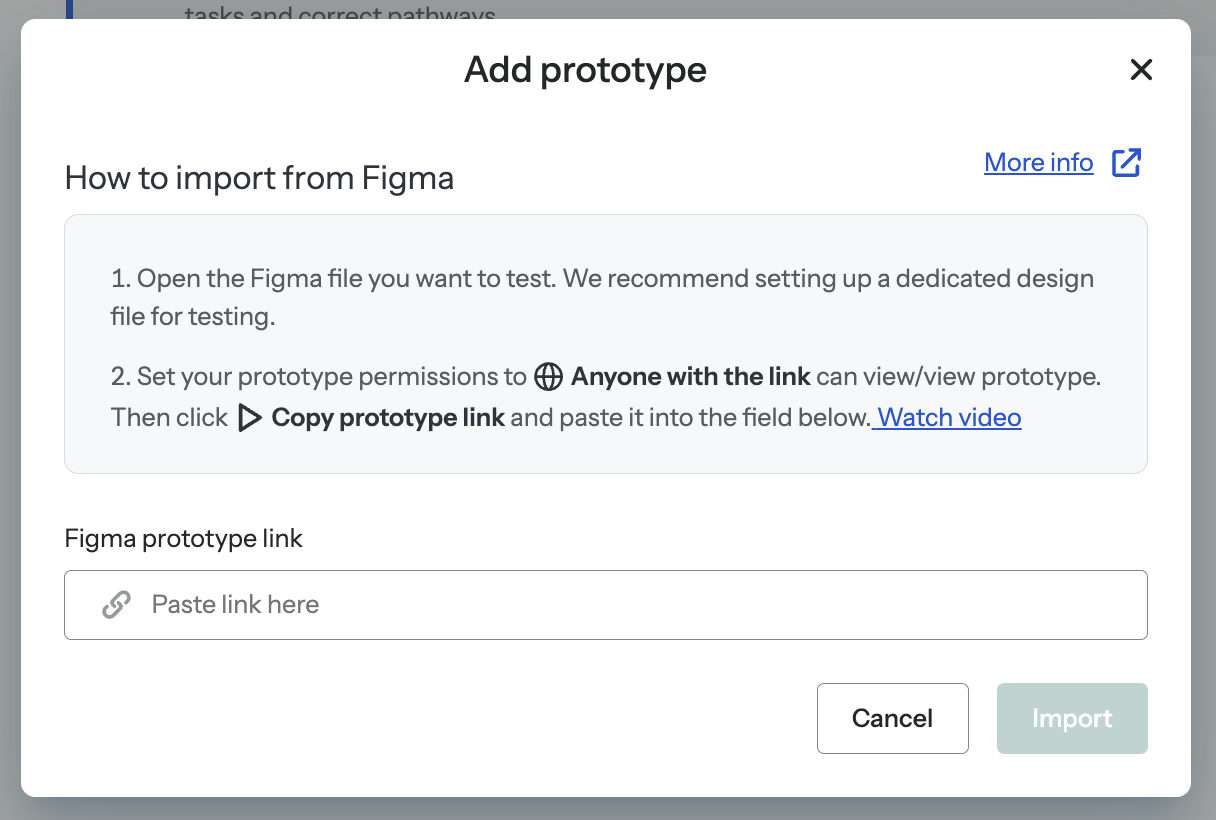Close the Add prototype dialog

[x=1141, y=70]
